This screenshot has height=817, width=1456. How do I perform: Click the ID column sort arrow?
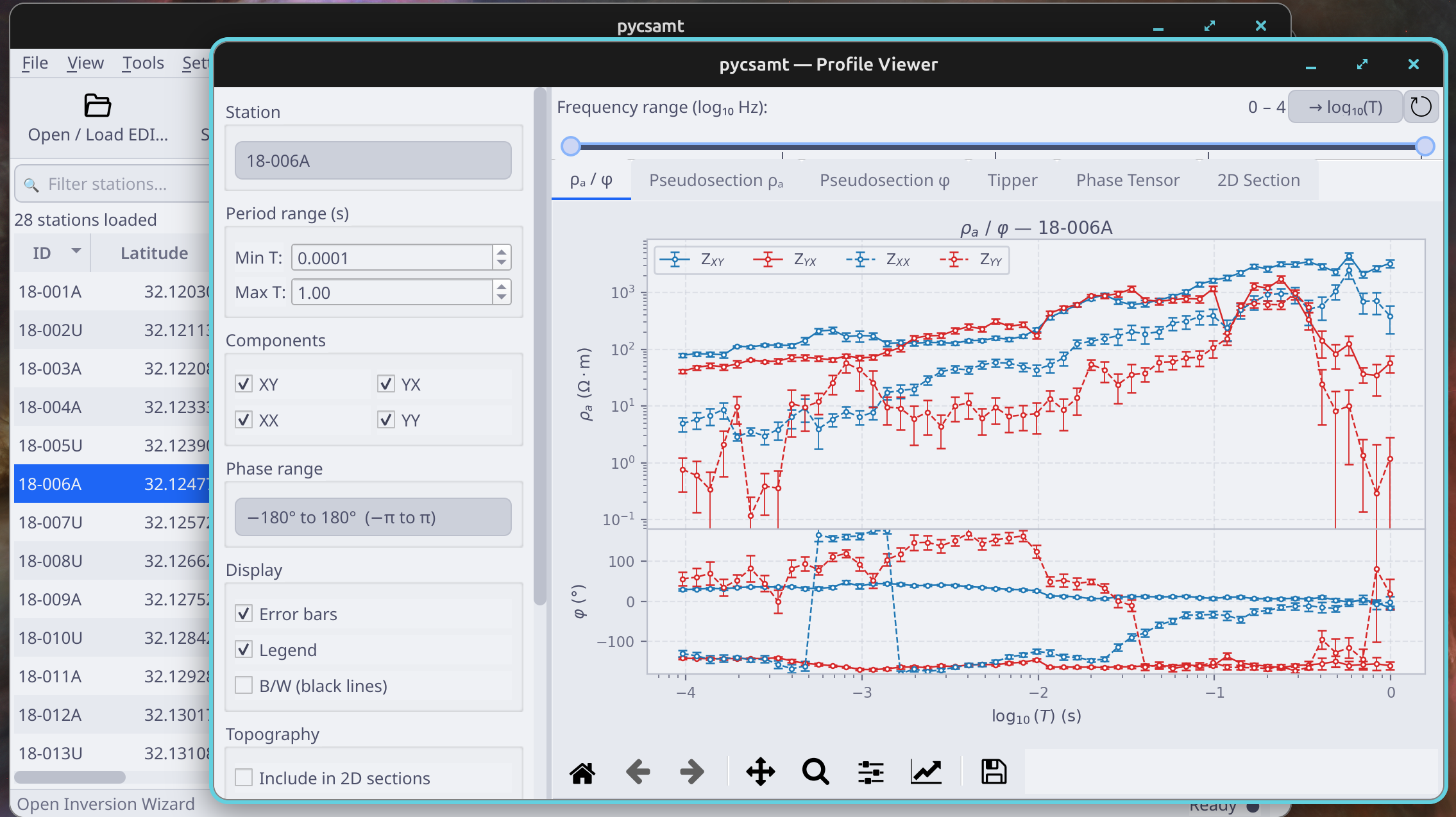[x=76, y=251]
